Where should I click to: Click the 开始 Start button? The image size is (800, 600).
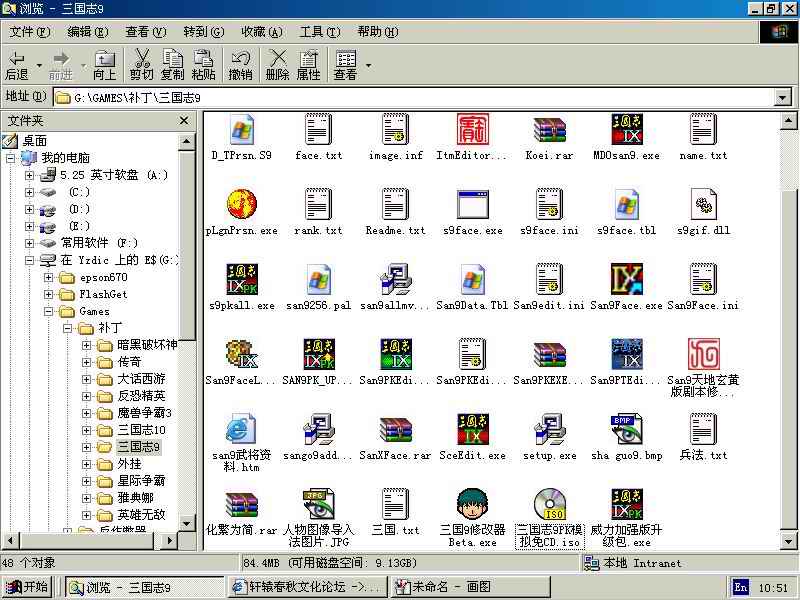[27, 587]
